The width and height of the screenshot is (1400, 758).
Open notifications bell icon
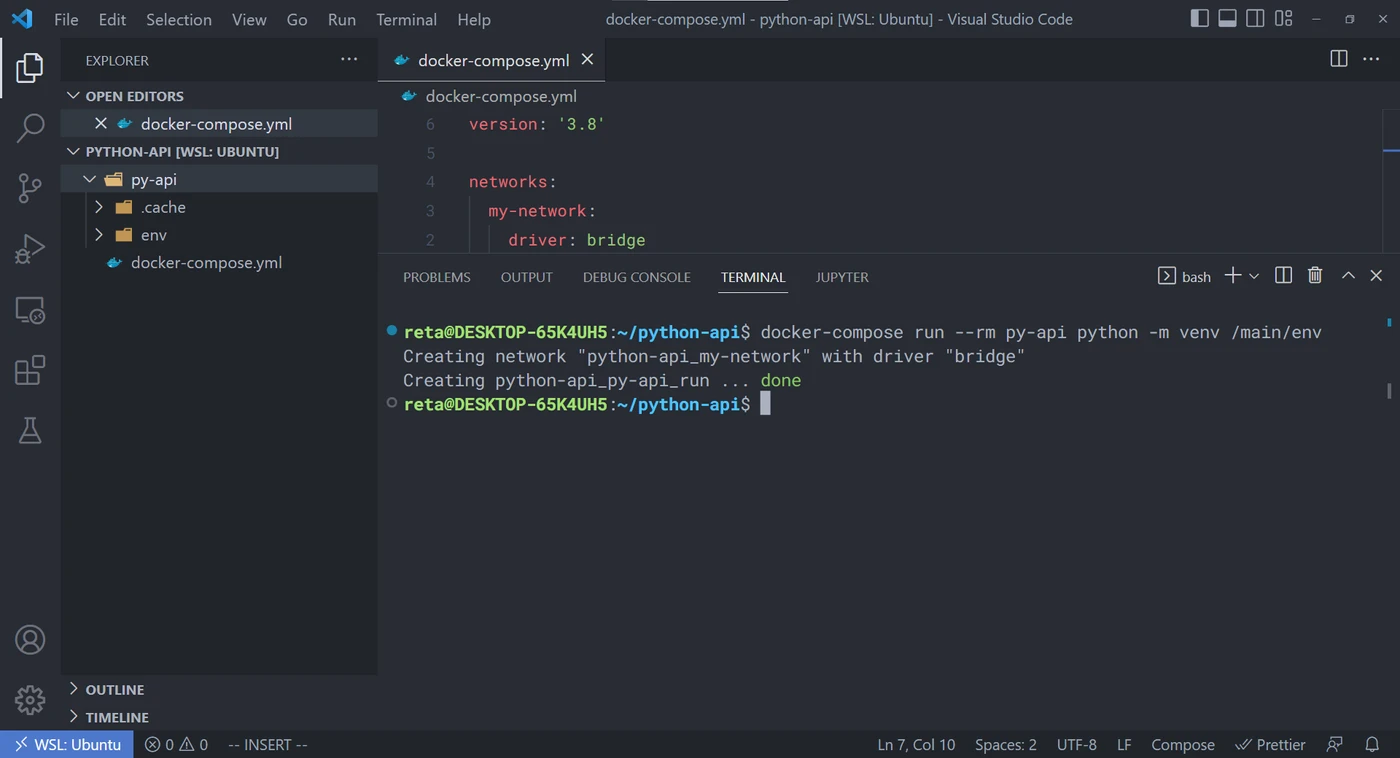pyautogui.click(x=1372, y=744)
